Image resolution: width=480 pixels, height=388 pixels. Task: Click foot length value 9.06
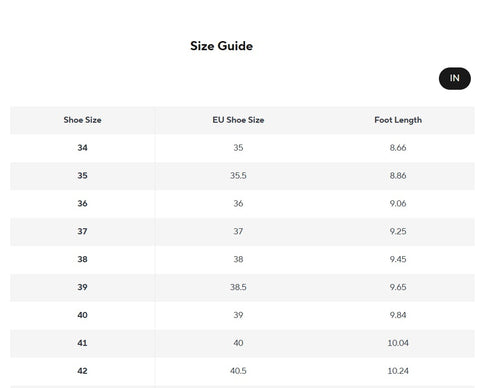398,203
